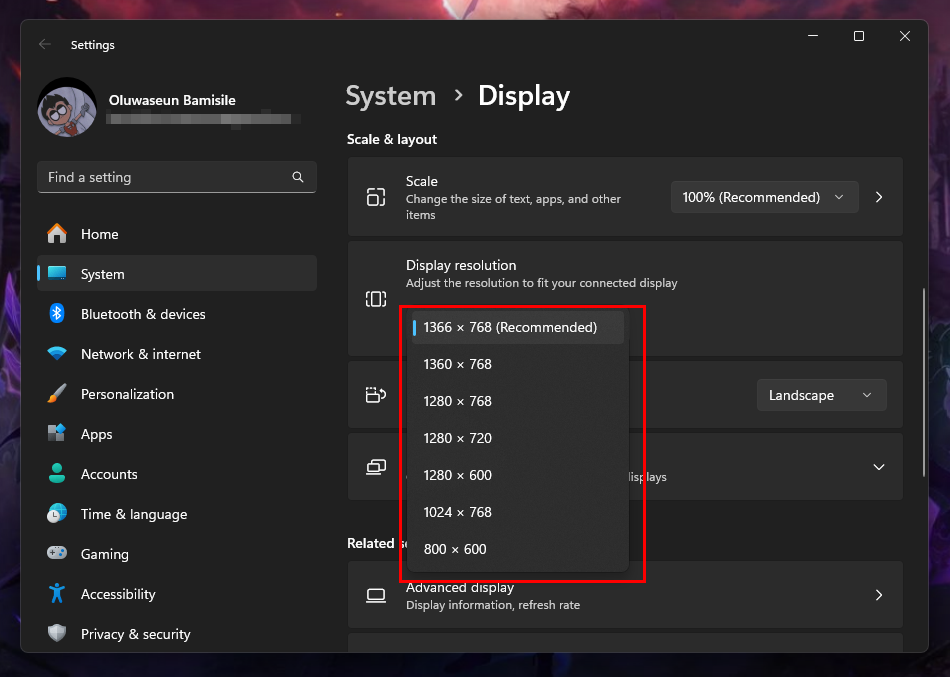Expand the multiple displays section chevron

pyautogui.click(x=879, y=467)
